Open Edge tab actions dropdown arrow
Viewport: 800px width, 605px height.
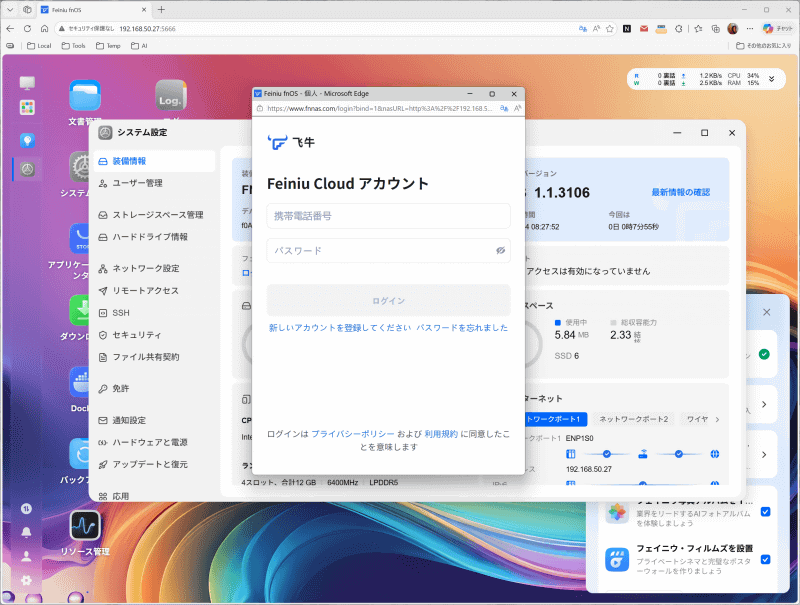pos(10,10)
